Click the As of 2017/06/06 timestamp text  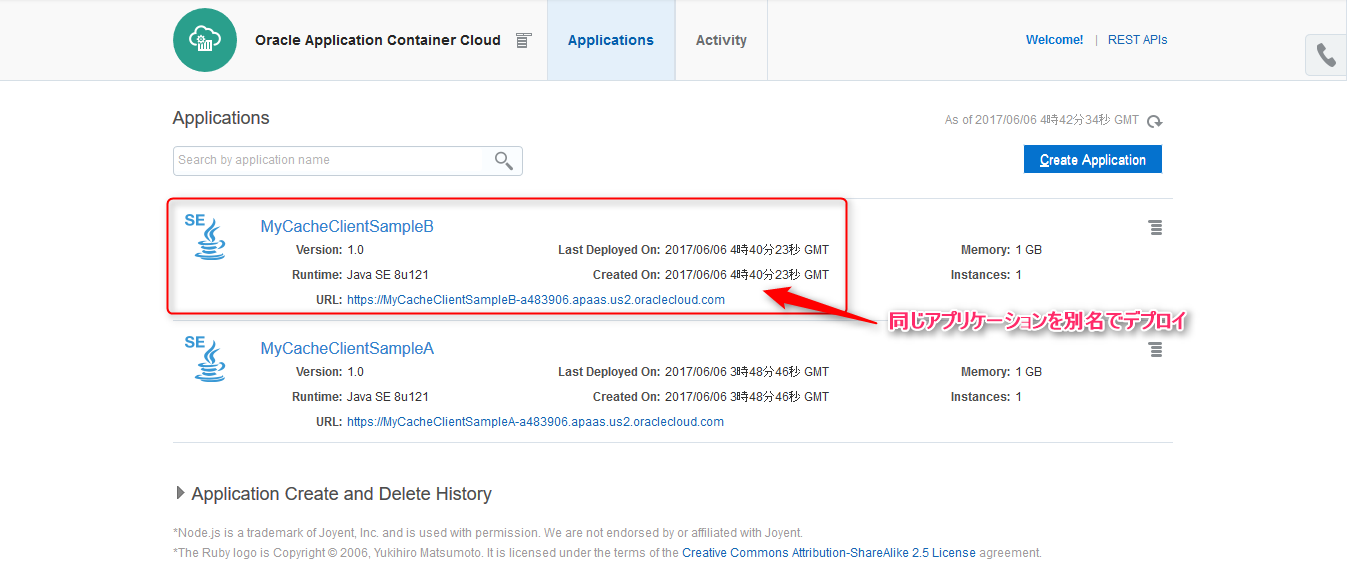tap(1042, 120)
